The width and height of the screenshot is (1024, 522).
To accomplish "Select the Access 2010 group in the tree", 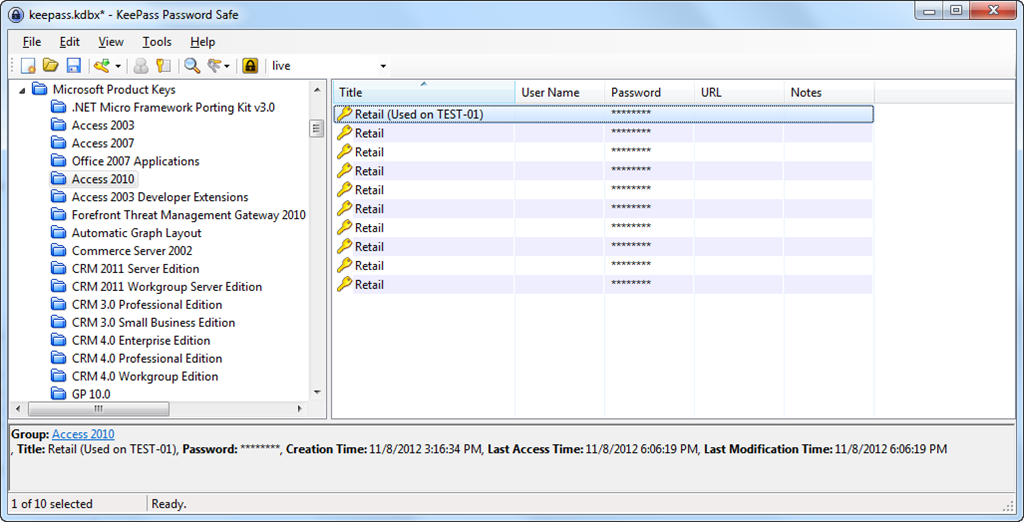I will coord(103,179).
